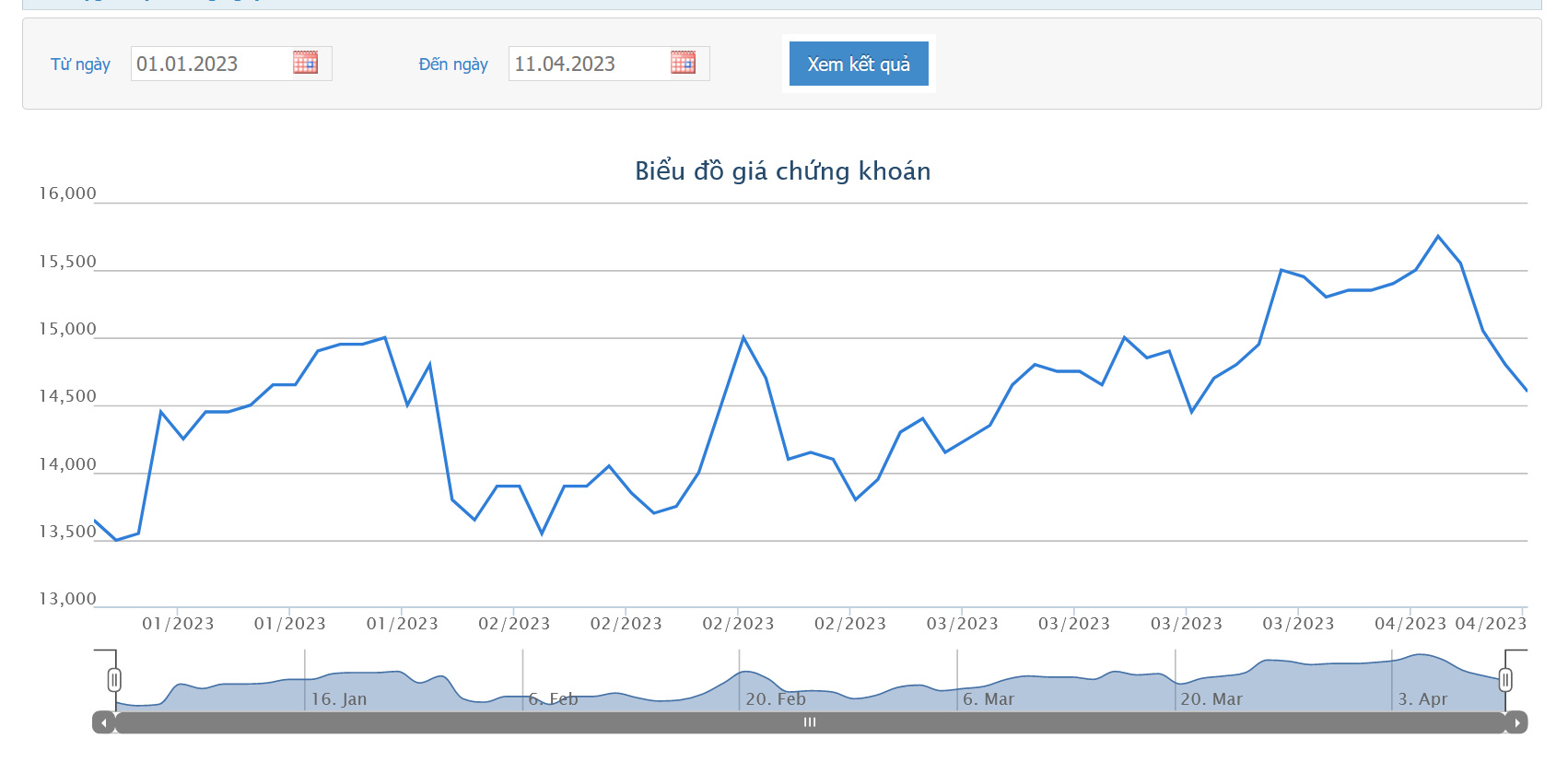This screenshot has height=762, width=1568.
Task: Grab the left range handle of navigator
Action: coord(114,680)
